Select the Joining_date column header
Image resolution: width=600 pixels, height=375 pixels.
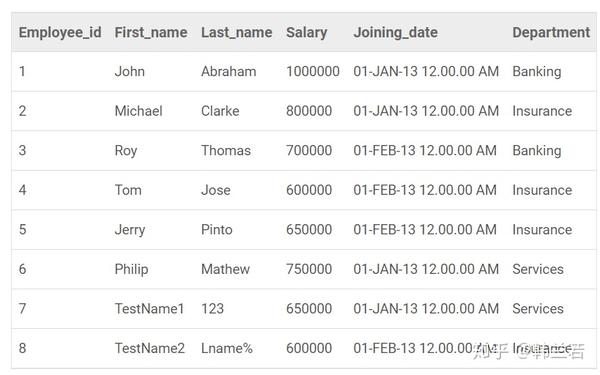pos(395,33)
